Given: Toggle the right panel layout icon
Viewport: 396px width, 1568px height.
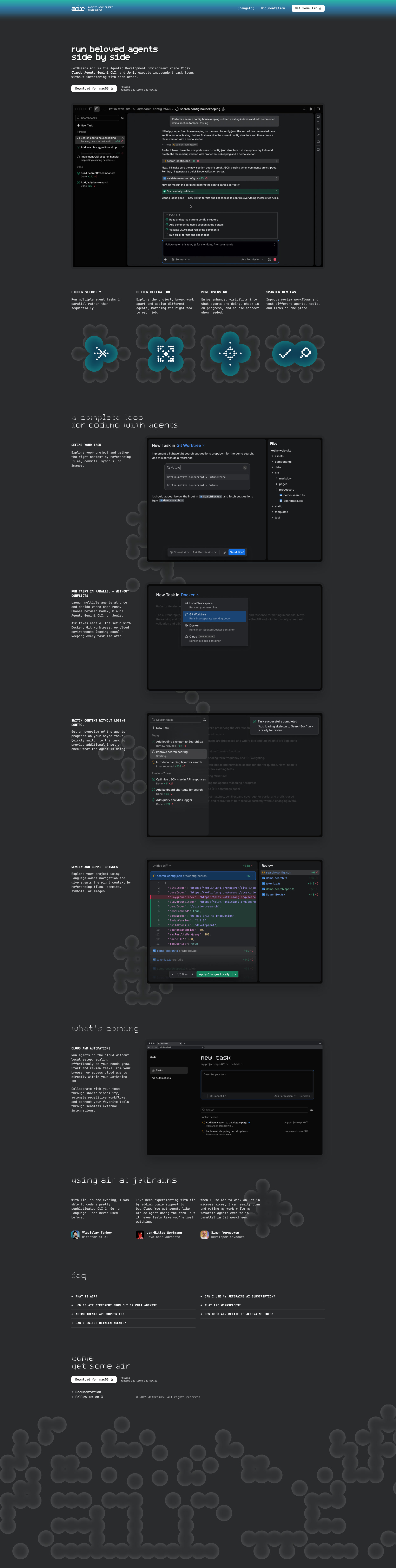Looking at the screenshot, I should pos(318,109).
